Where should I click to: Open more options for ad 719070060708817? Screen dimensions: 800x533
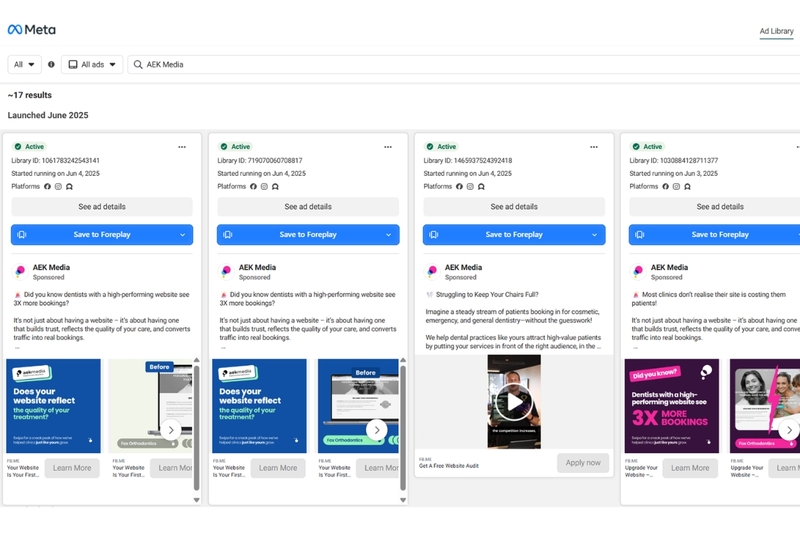388,147
